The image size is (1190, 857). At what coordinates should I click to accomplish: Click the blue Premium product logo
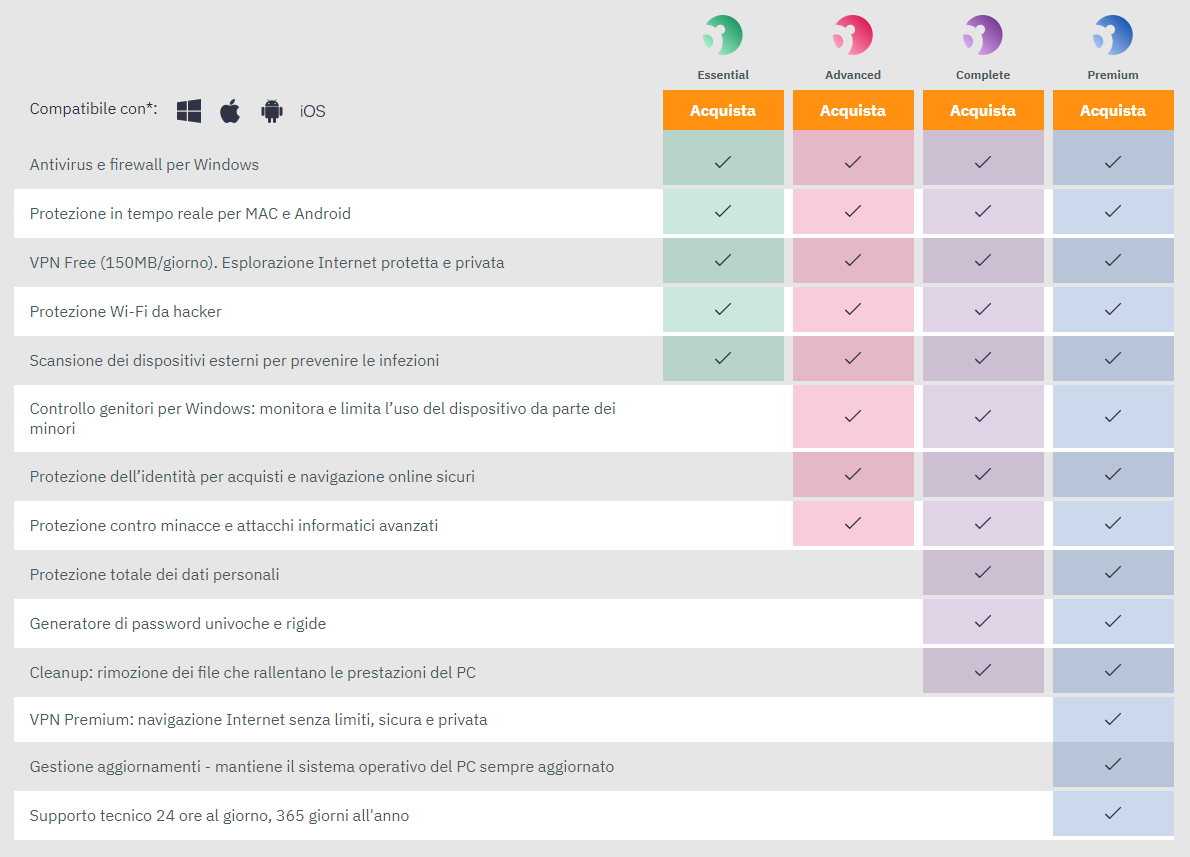(x=1112, y=35)
